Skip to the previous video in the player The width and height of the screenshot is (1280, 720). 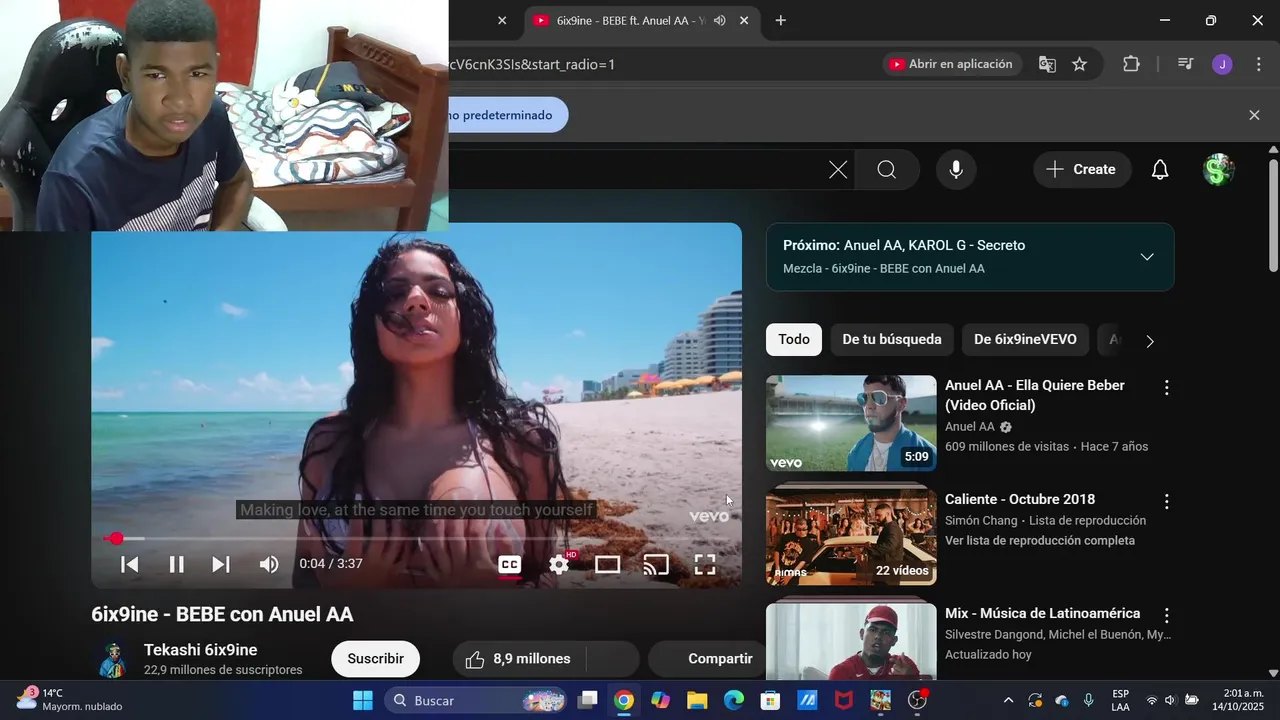(129, 564)
